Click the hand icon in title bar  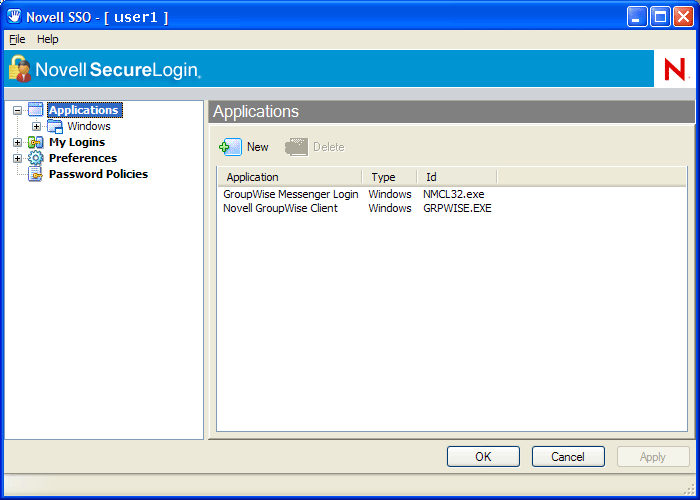15,17
